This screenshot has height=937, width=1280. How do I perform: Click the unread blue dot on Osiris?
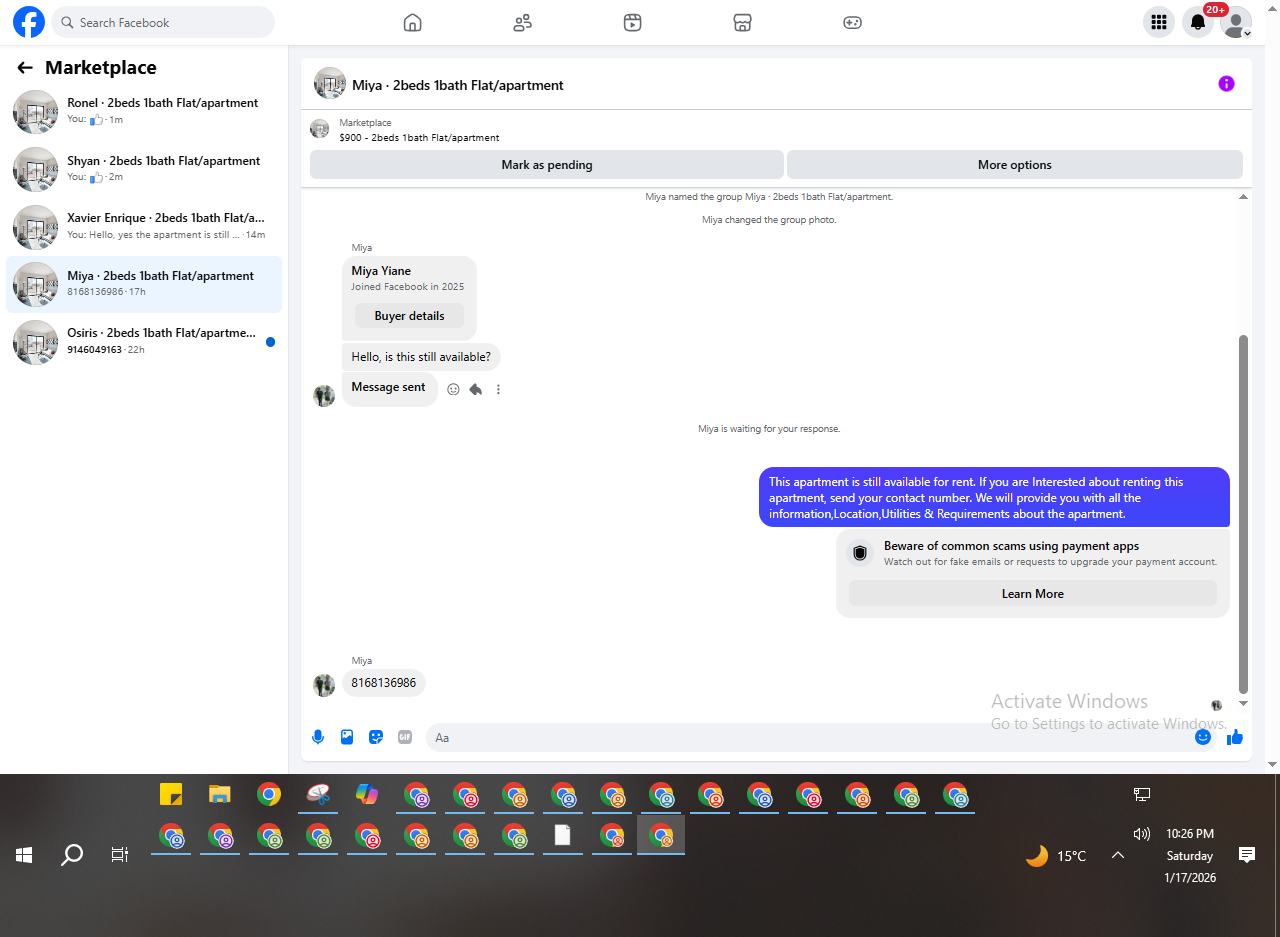pos(270,342)
